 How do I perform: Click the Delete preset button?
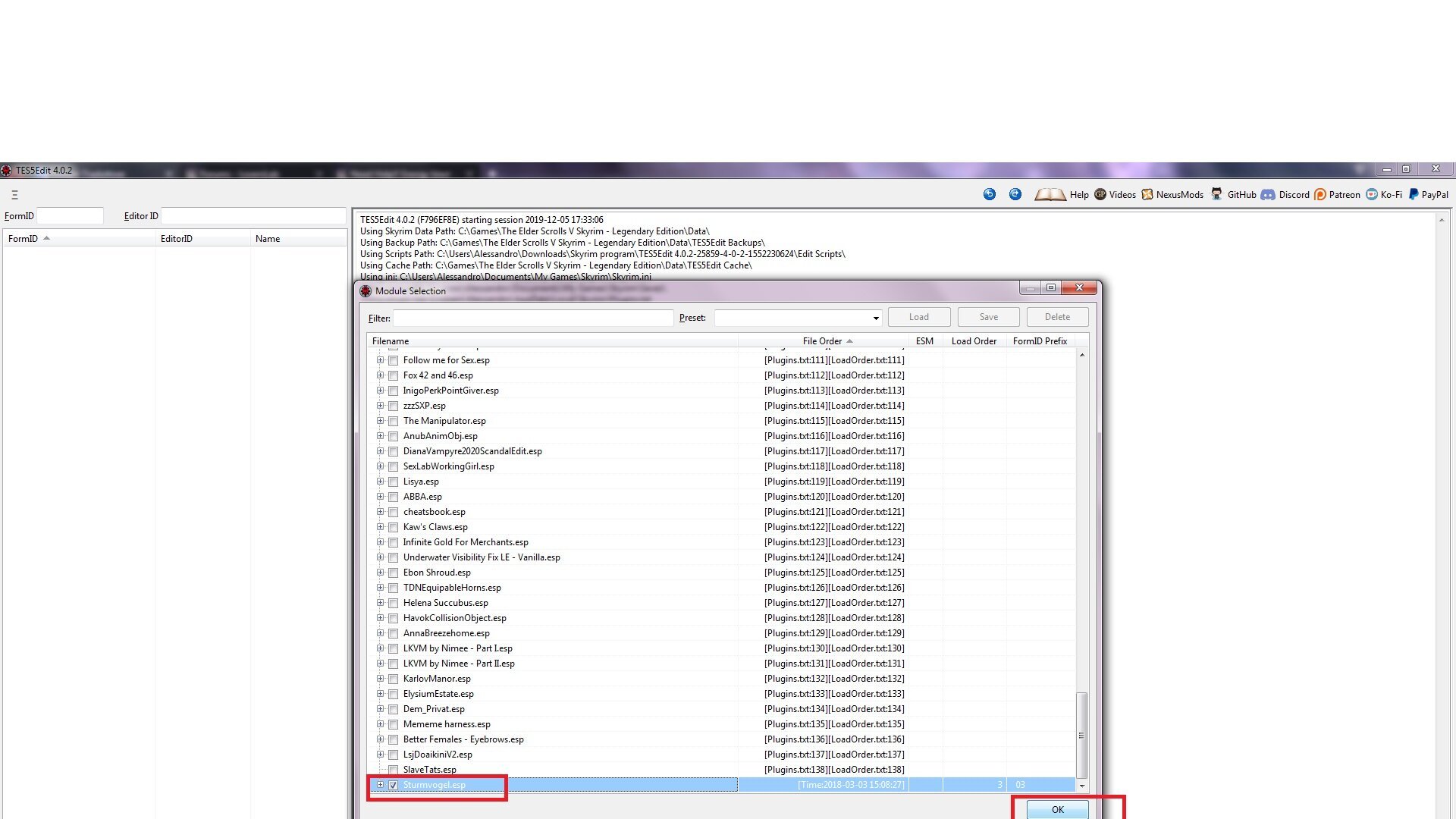coord(1057,317)
